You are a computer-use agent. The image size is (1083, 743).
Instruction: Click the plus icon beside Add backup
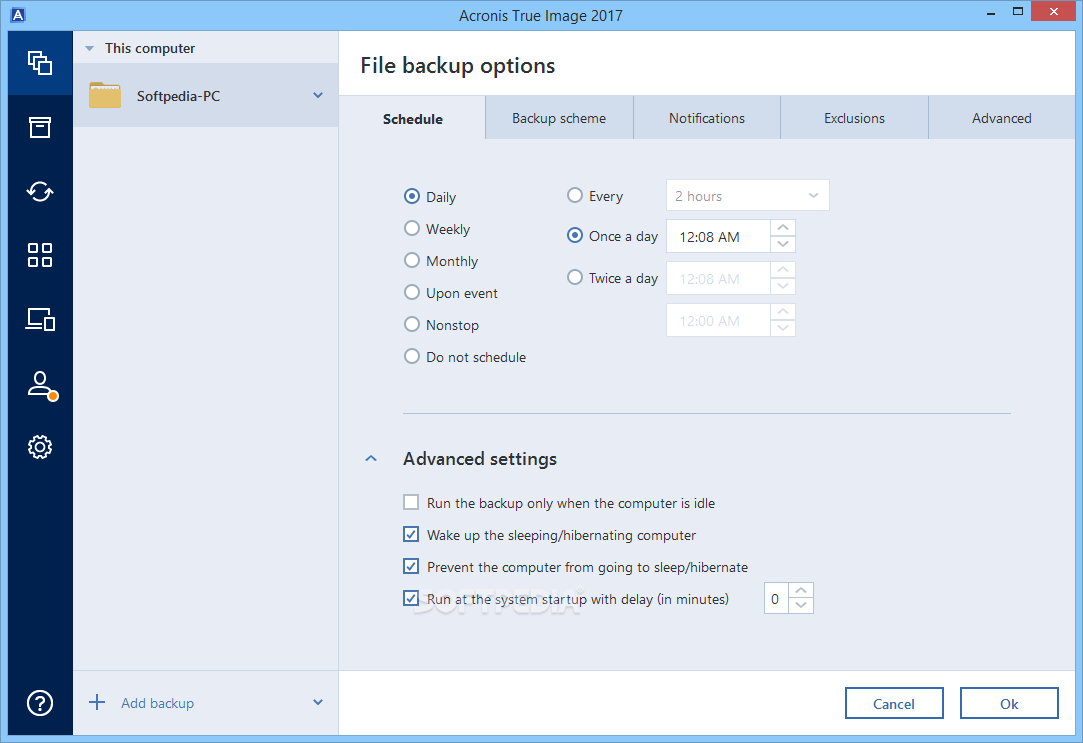[x=97, y=702]
